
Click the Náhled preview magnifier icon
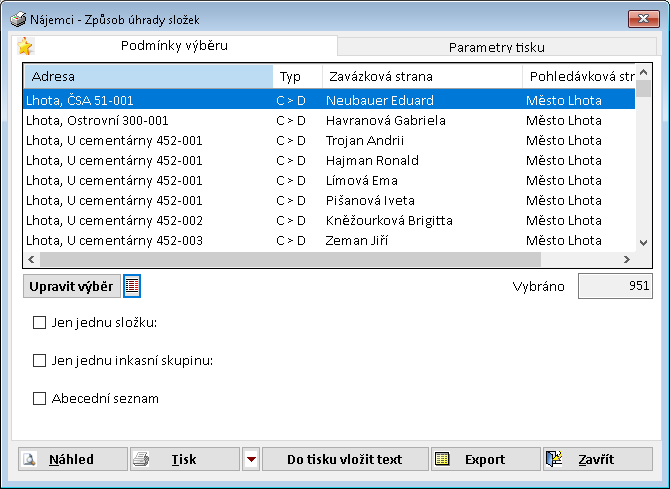click(30, 459)
